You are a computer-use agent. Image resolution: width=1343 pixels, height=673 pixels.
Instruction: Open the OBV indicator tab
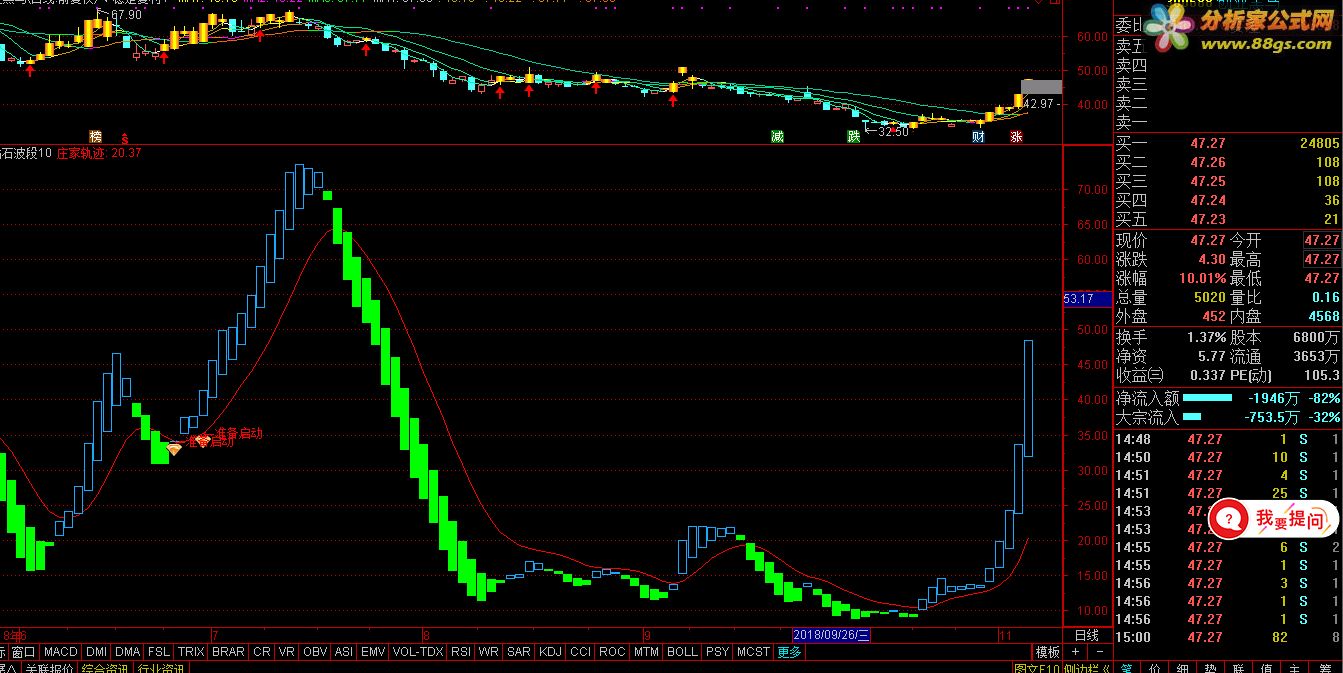coord(315,651)
